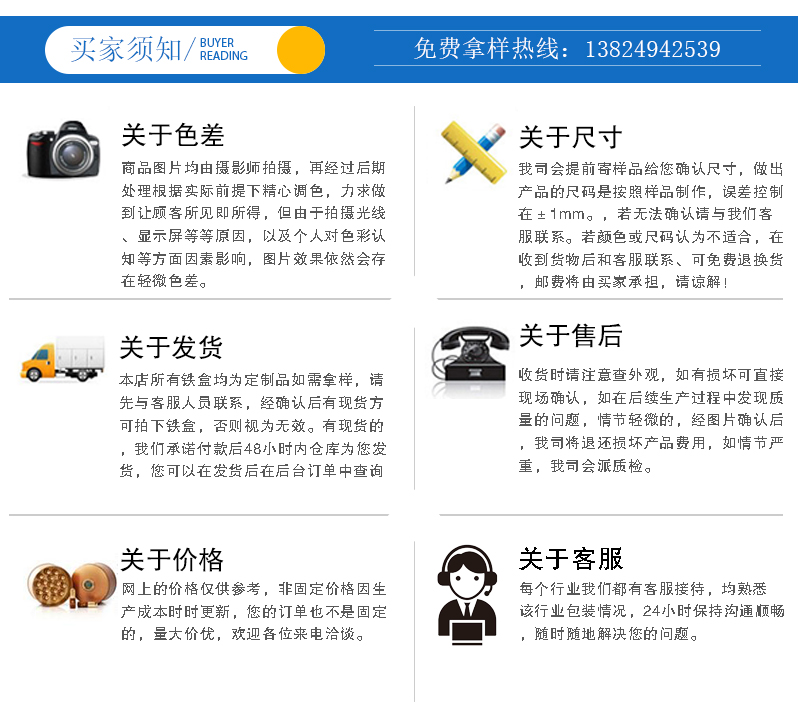Viewport: 800px width, 716px height.
Task: Select the 关于色差 heading
Action: coord(173,135)
